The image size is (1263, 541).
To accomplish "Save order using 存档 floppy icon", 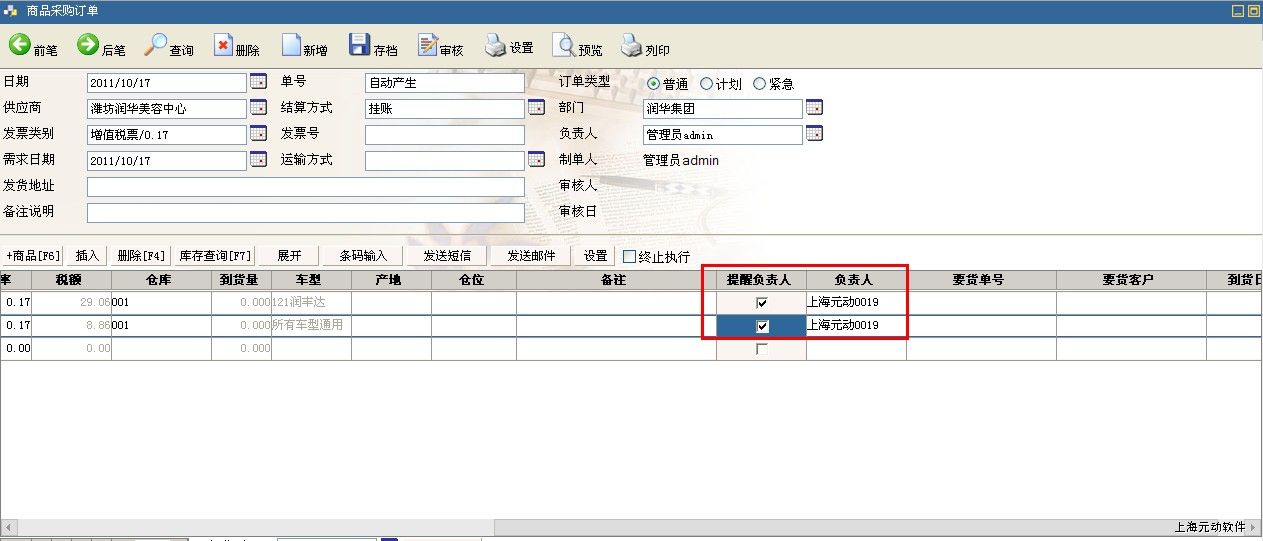I will point(359,45).
